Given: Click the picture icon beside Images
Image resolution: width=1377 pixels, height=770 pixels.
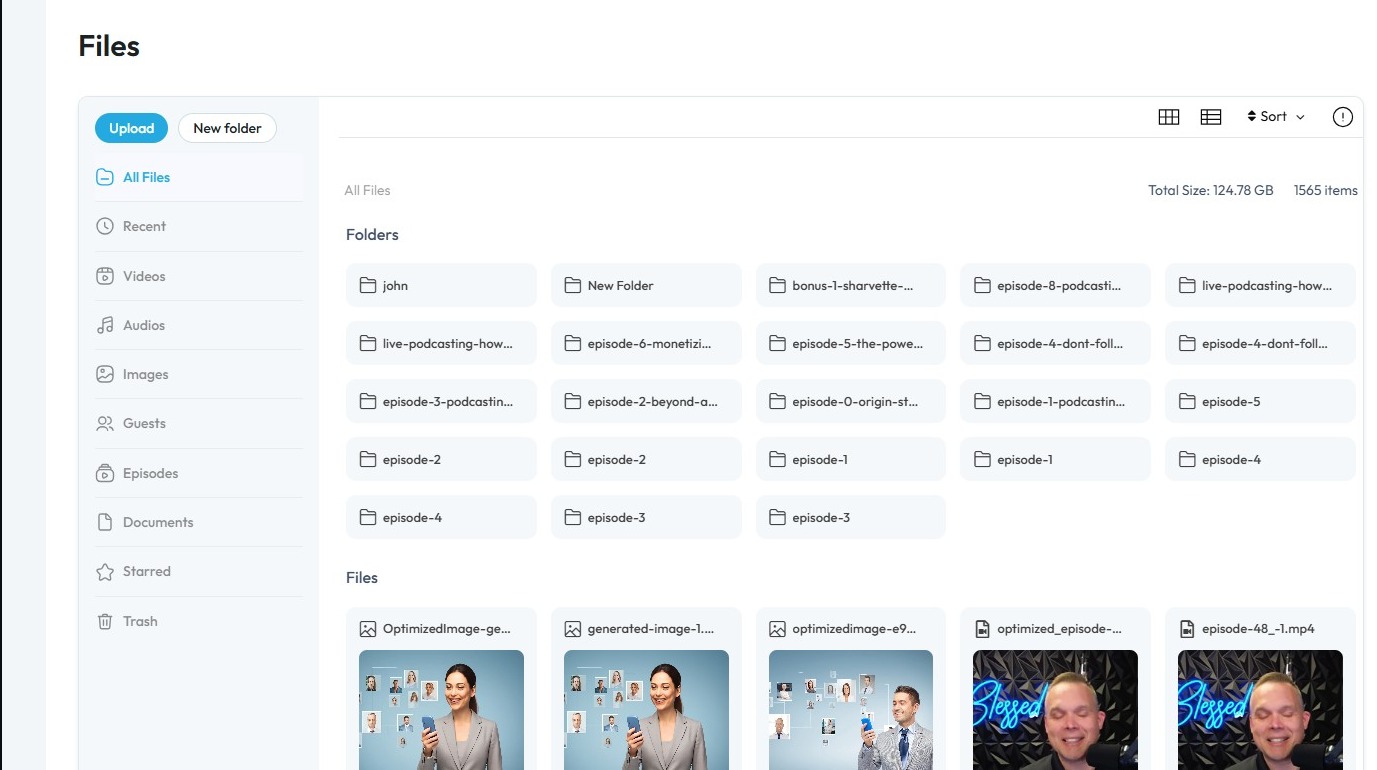Looking at the screenshot, I should 105,374.
